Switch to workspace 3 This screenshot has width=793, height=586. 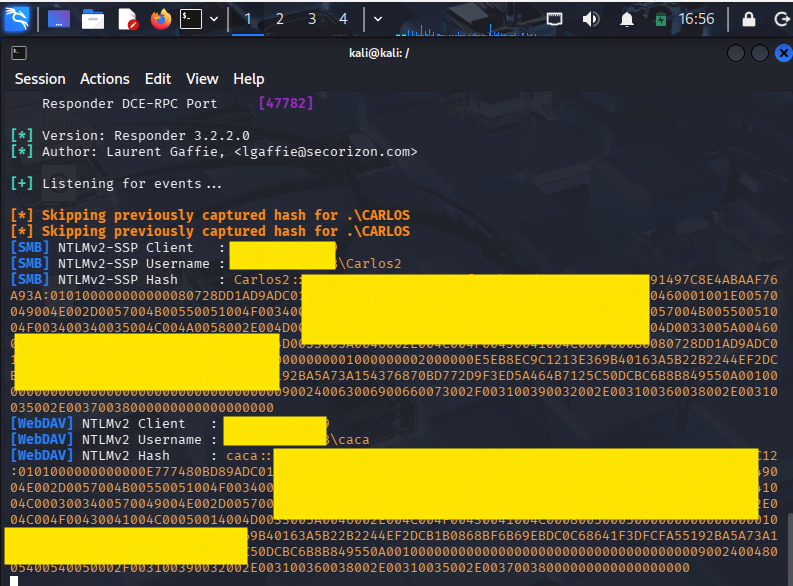[x=312, y=19]
